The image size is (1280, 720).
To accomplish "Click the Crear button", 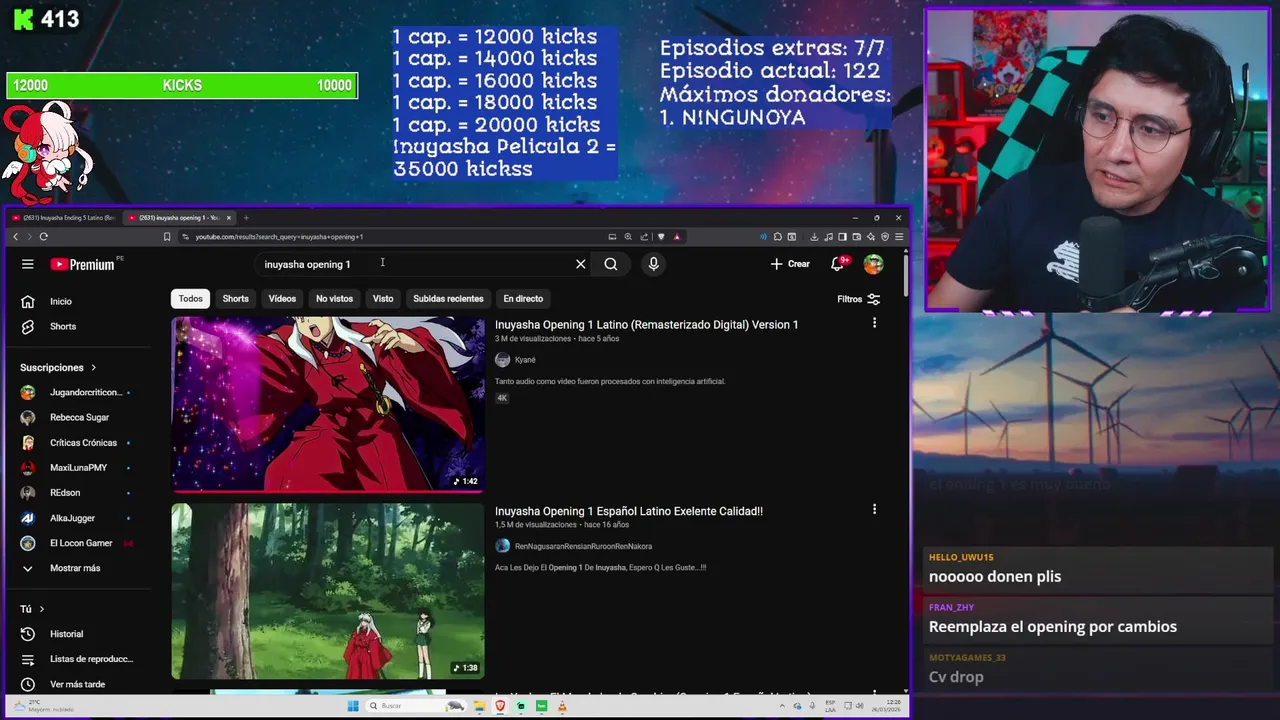I will pos(790,264).
